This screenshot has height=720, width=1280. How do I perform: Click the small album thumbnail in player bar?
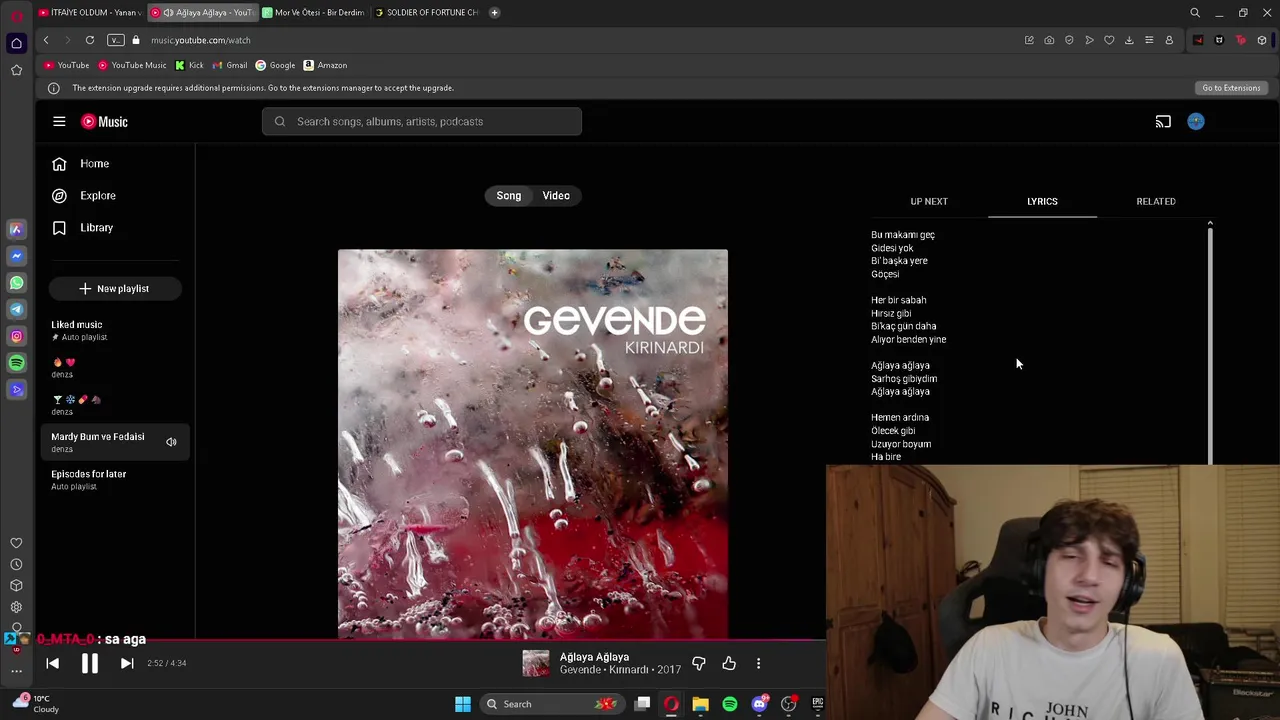pos(536,663)
